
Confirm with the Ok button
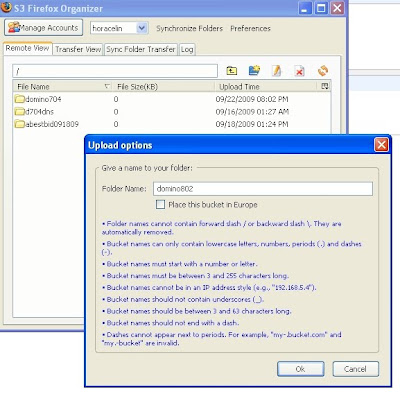[x=300, y=369]
